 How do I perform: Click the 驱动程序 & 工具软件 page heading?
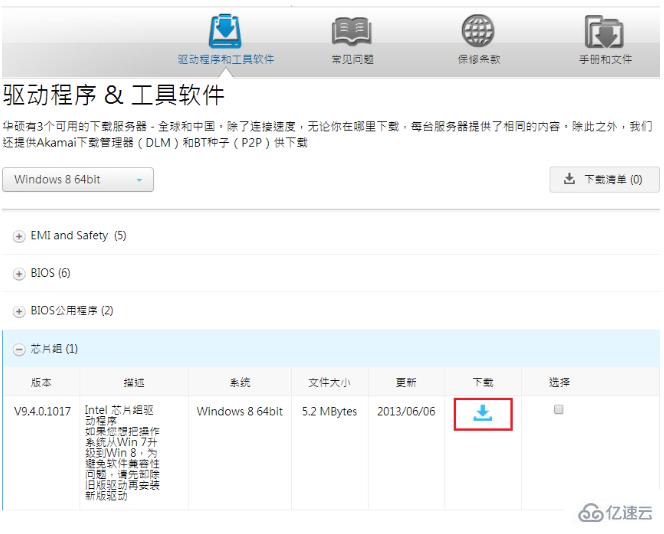point(113,94)
